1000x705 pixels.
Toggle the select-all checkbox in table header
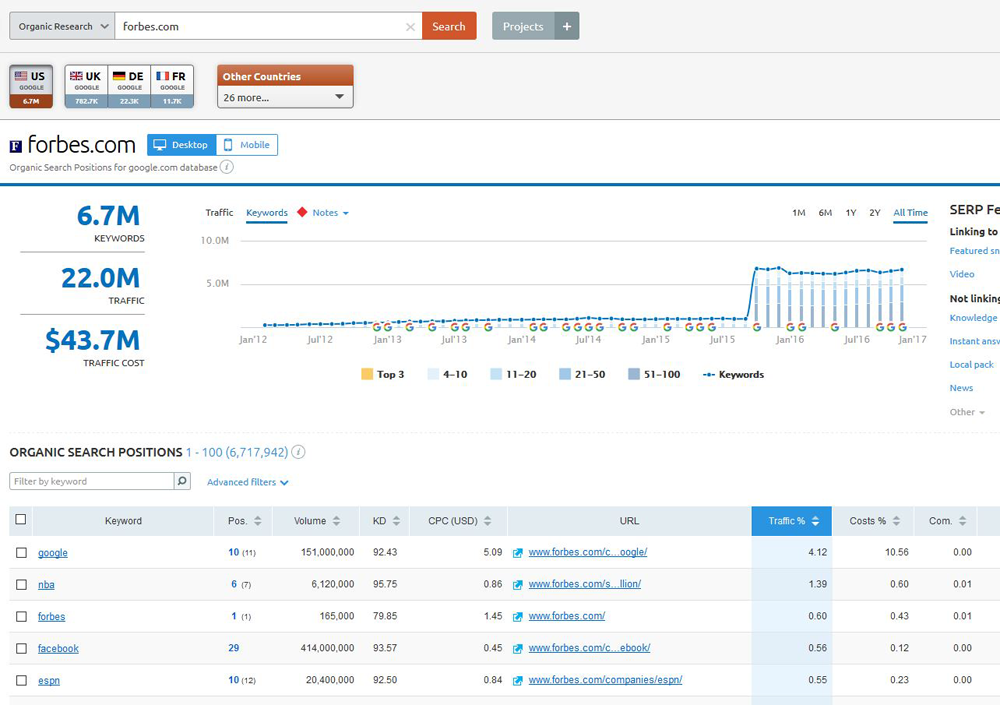(x=22, y=520)
